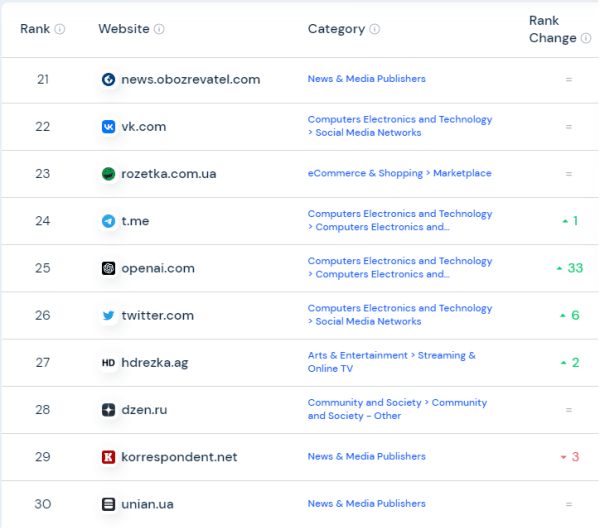The image size is (600, 530).
Task: Click the Category column info icon
Action: 375,29
